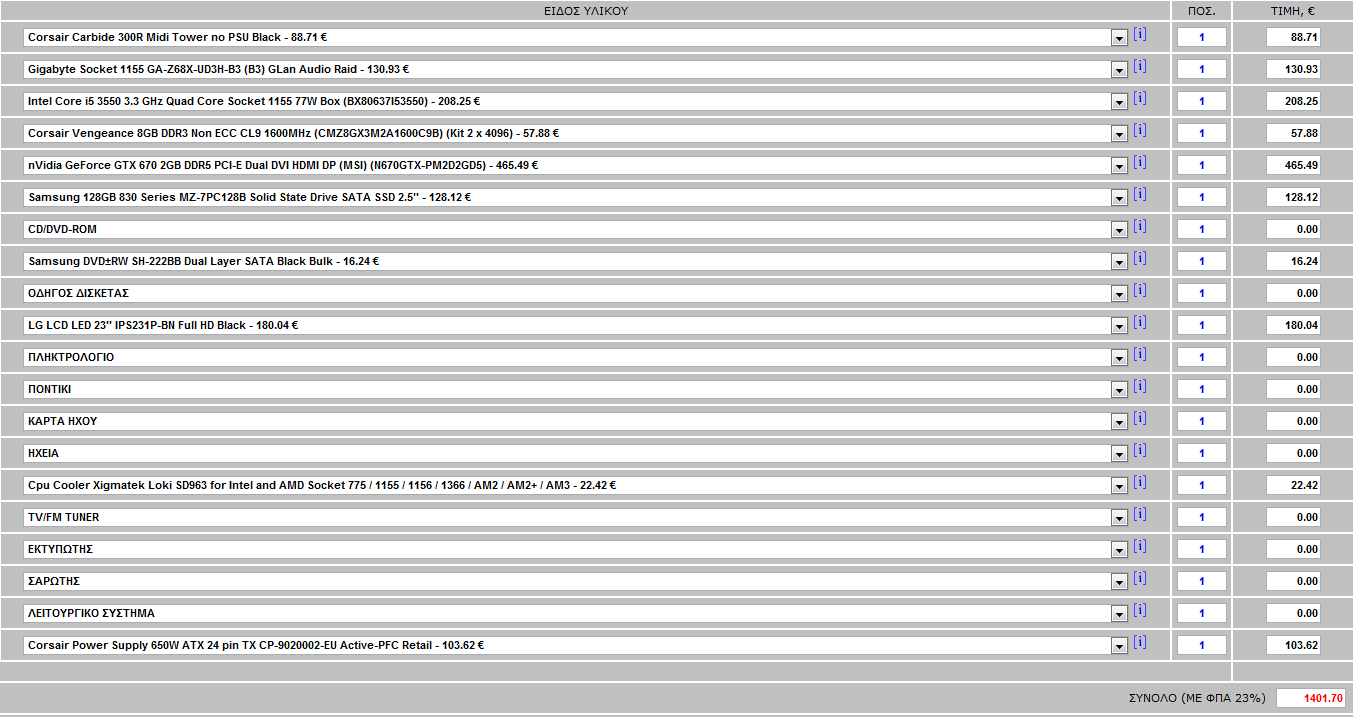Open the Intel Core i5 3550 dropdown
Viewport: 1354px width, 717px height.
point(1119,102)
